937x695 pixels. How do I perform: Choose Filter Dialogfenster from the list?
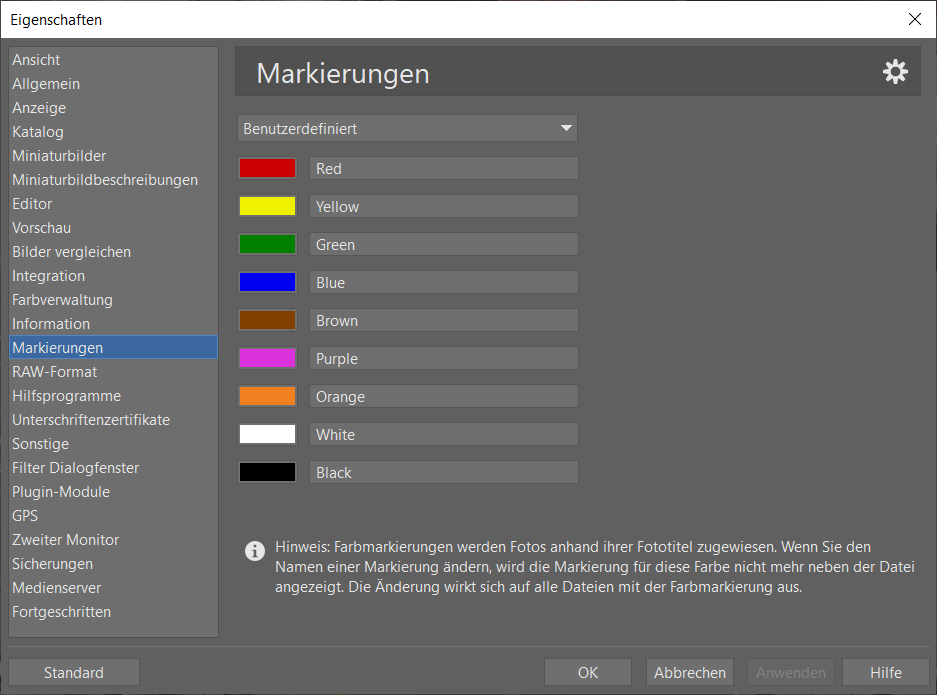[114, 467]
